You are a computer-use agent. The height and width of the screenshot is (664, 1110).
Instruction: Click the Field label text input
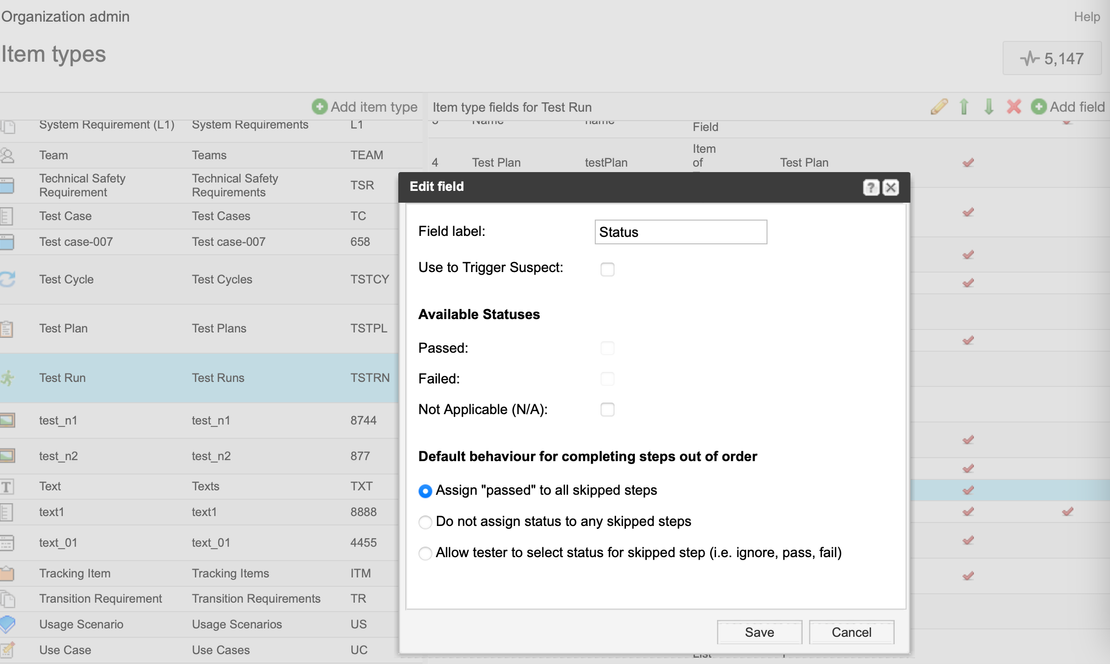coord(680,232)
